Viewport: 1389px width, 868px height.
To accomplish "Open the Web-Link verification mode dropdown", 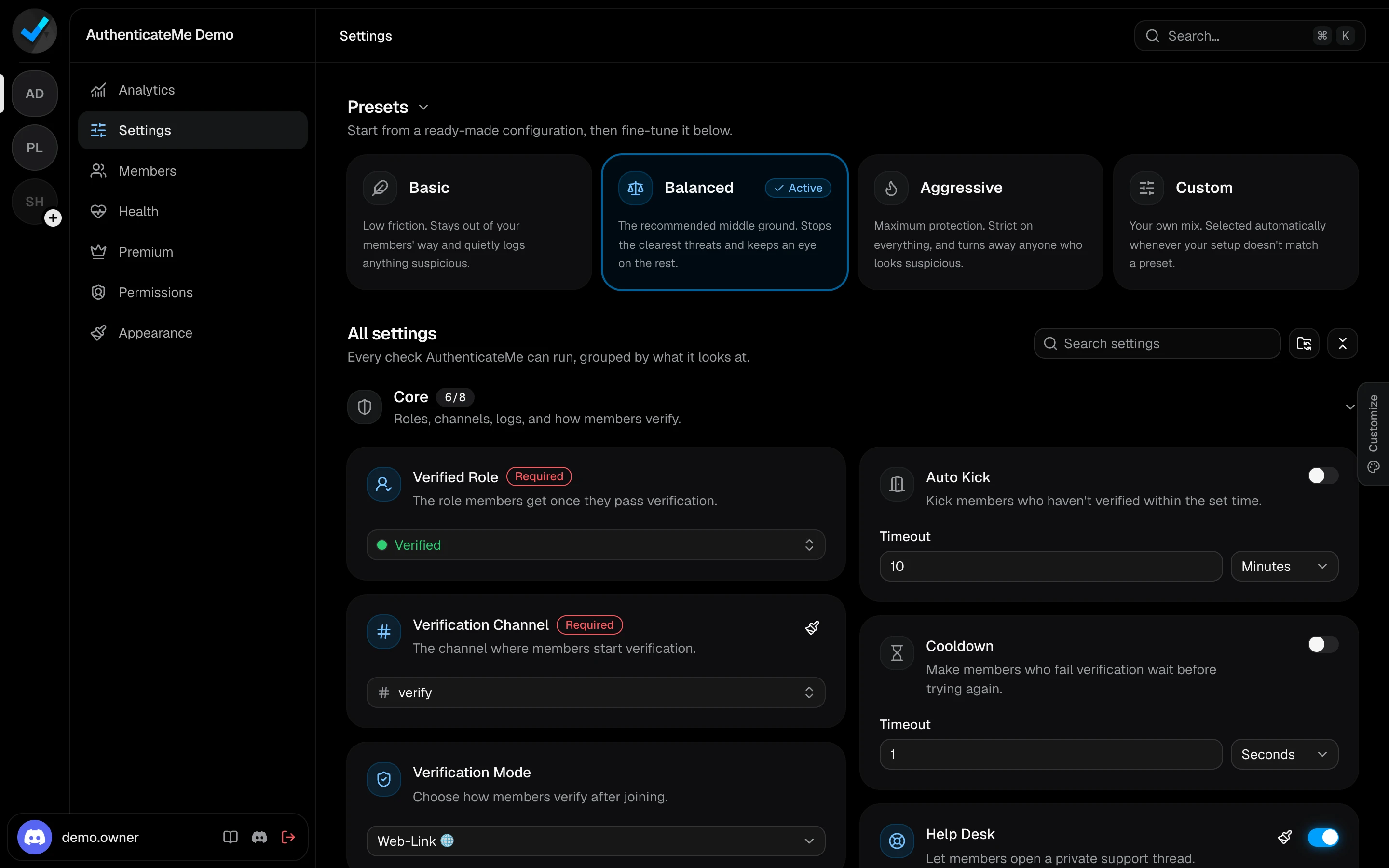I will pyautogui.click(x=596, y=841).
